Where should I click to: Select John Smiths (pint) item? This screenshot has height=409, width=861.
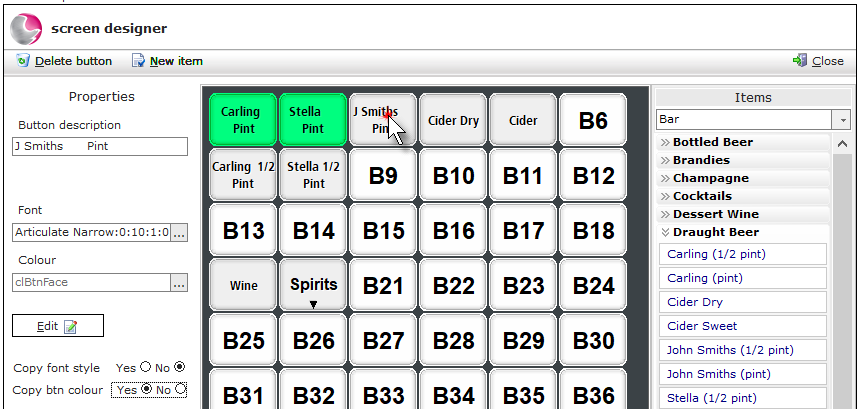(743, 374)
